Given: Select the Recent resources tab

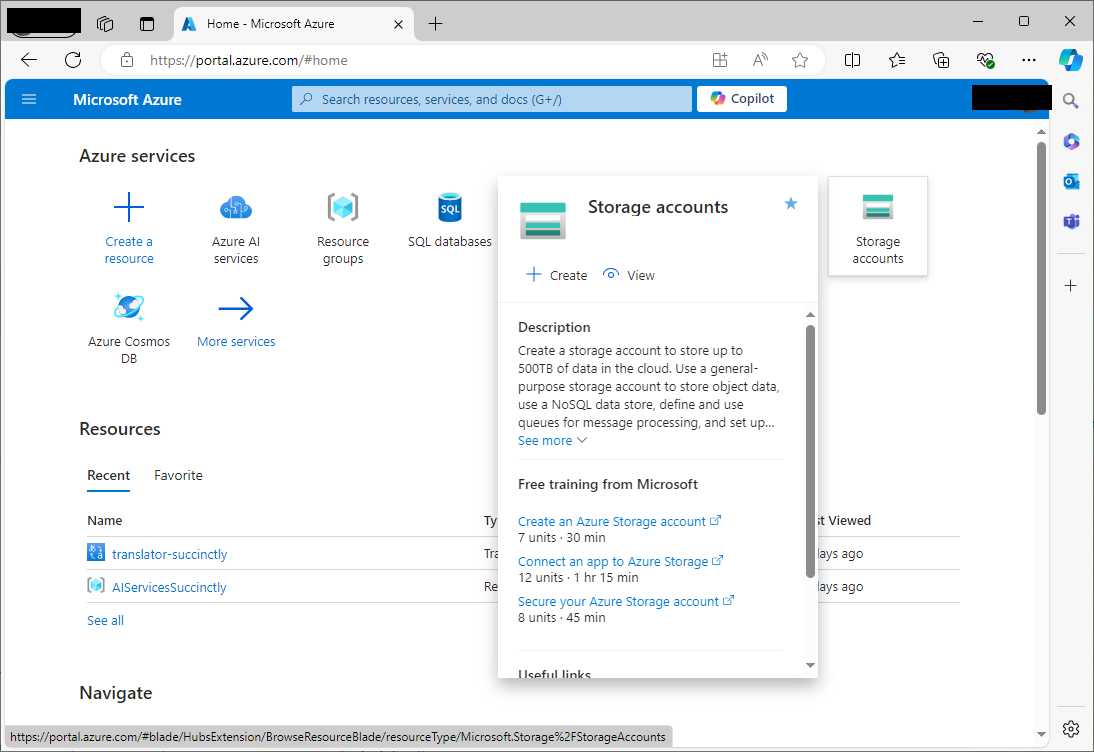Looking at the screenshot, I should click(x=108, y=475).
